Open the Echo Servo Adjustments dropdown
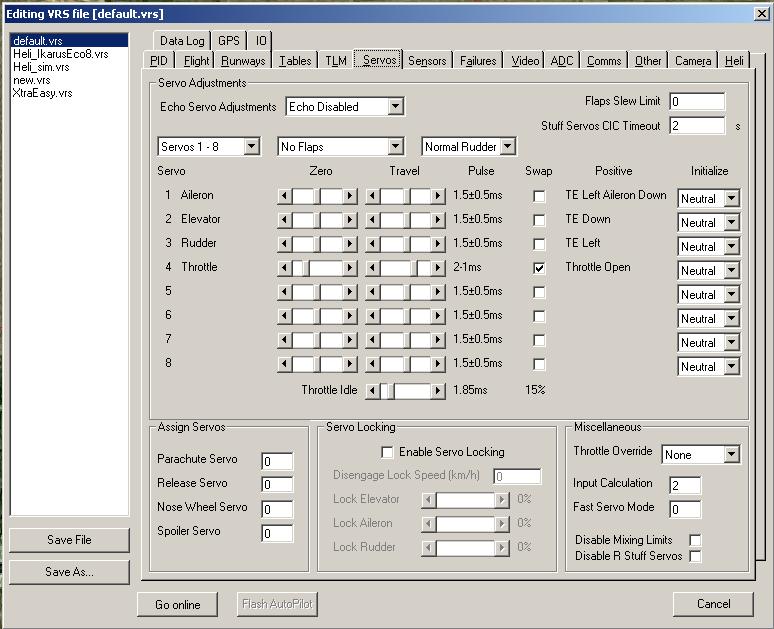774x629 pixels. pyautogui.click(x=396, y=106)
